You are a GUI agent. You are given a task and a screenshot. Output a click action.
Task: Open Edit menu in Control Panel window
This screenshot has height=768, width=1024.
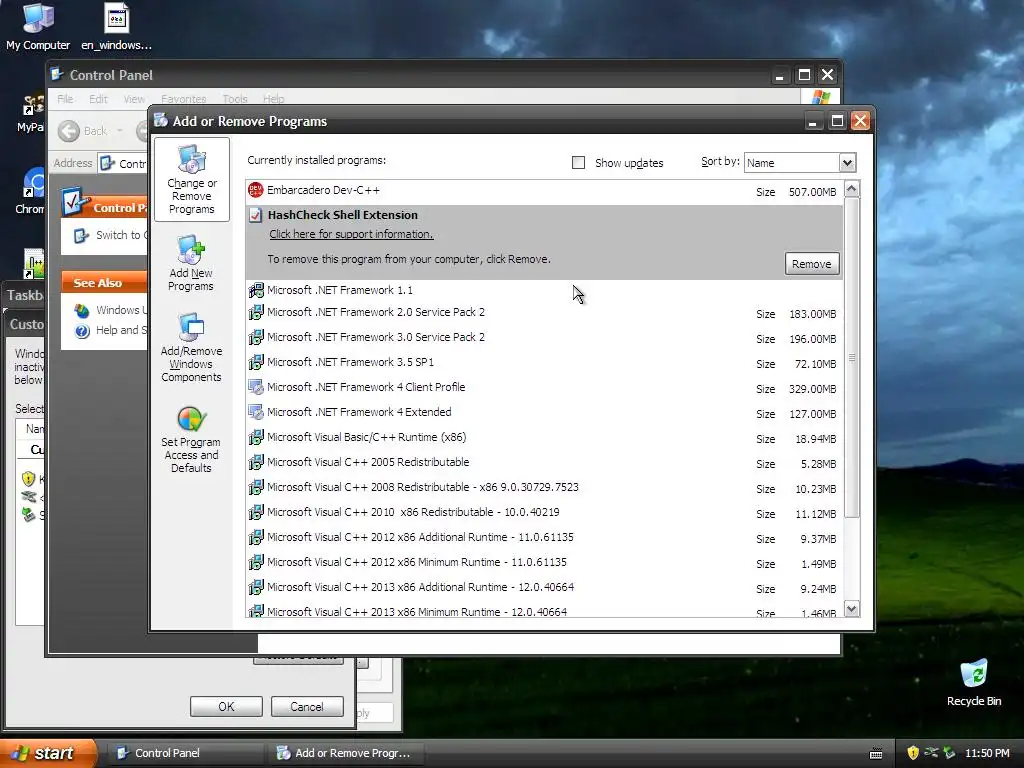pyautogui.click(x=98, y=99)
